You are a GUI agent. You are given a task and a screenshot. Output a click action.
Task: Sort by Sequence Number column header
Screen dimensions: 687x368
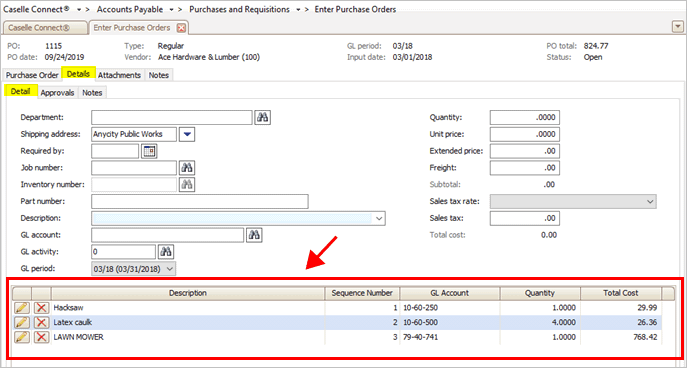362,293
